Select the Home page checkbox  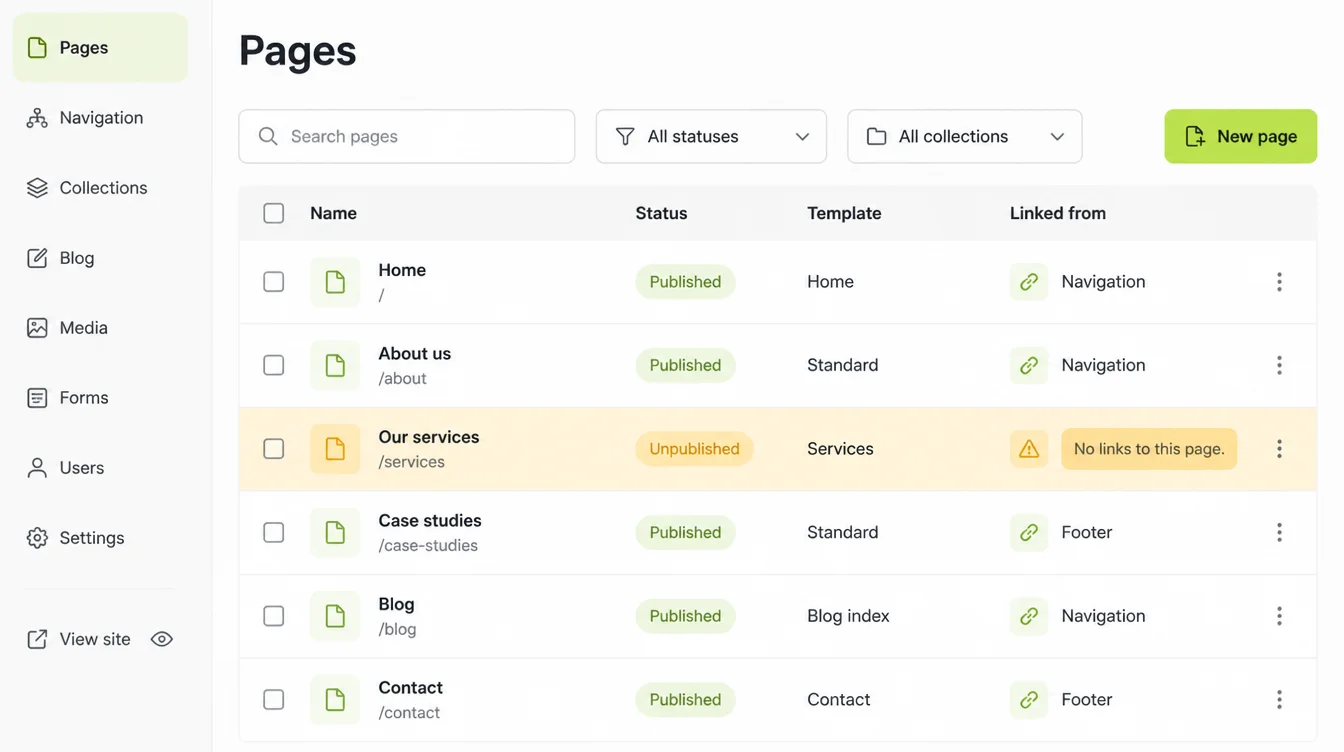click(x=273, y=282)
